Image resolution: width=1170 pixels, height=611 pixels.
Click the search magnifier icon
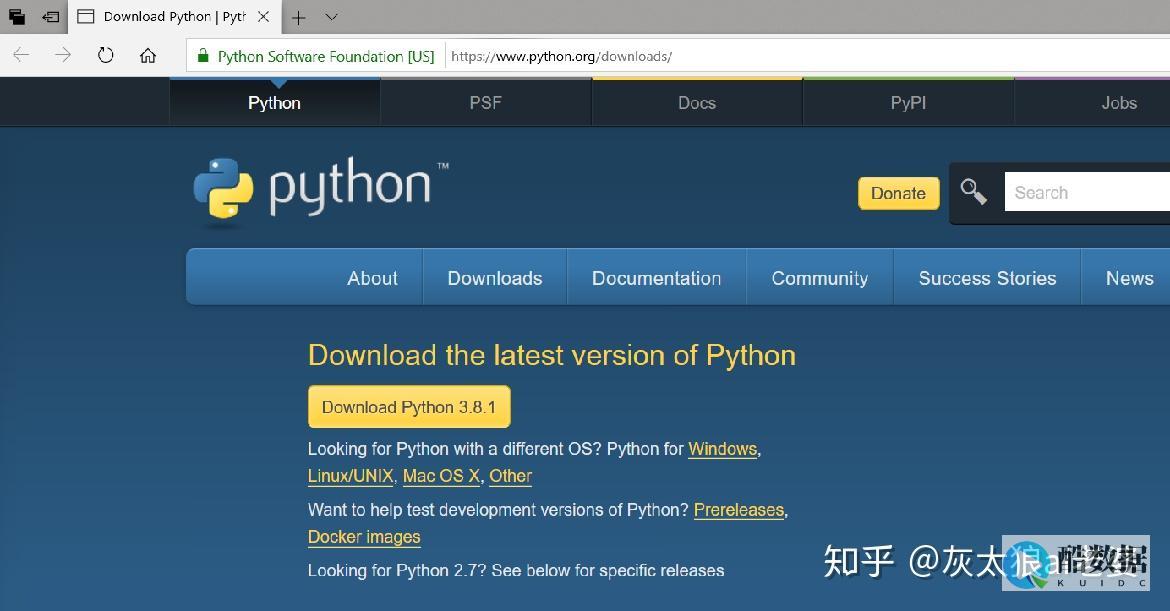(973, 192)
